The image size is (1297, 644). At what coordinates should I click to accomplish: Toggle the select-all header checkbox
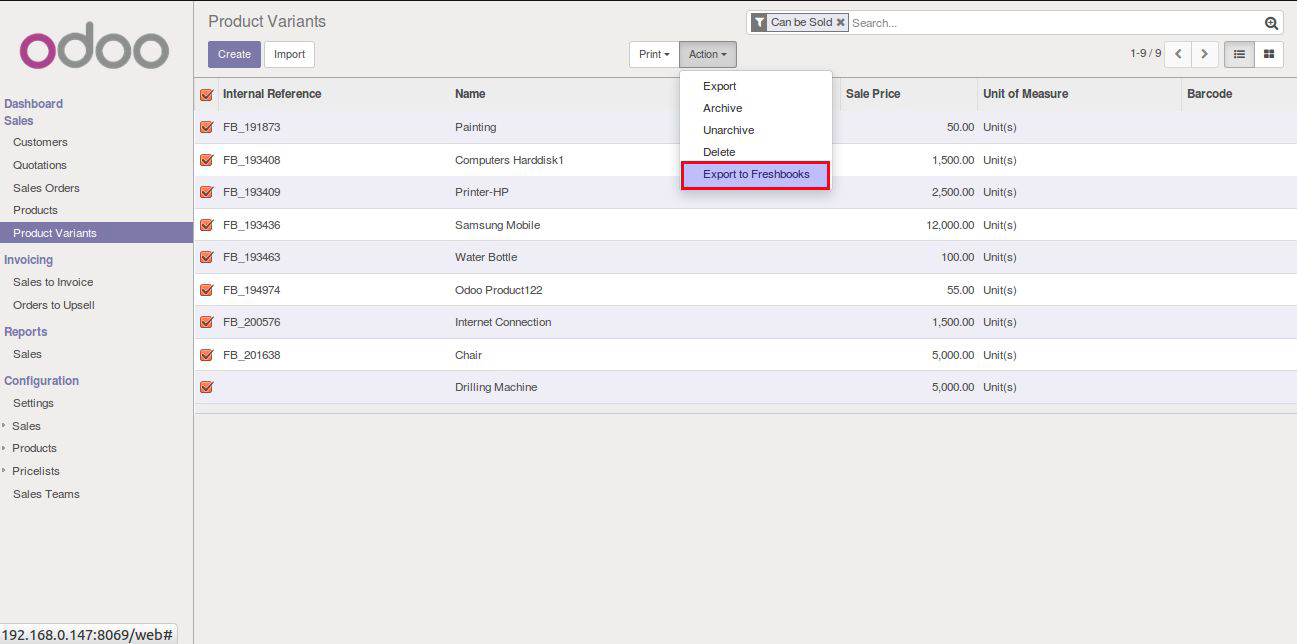click(206, 94)
